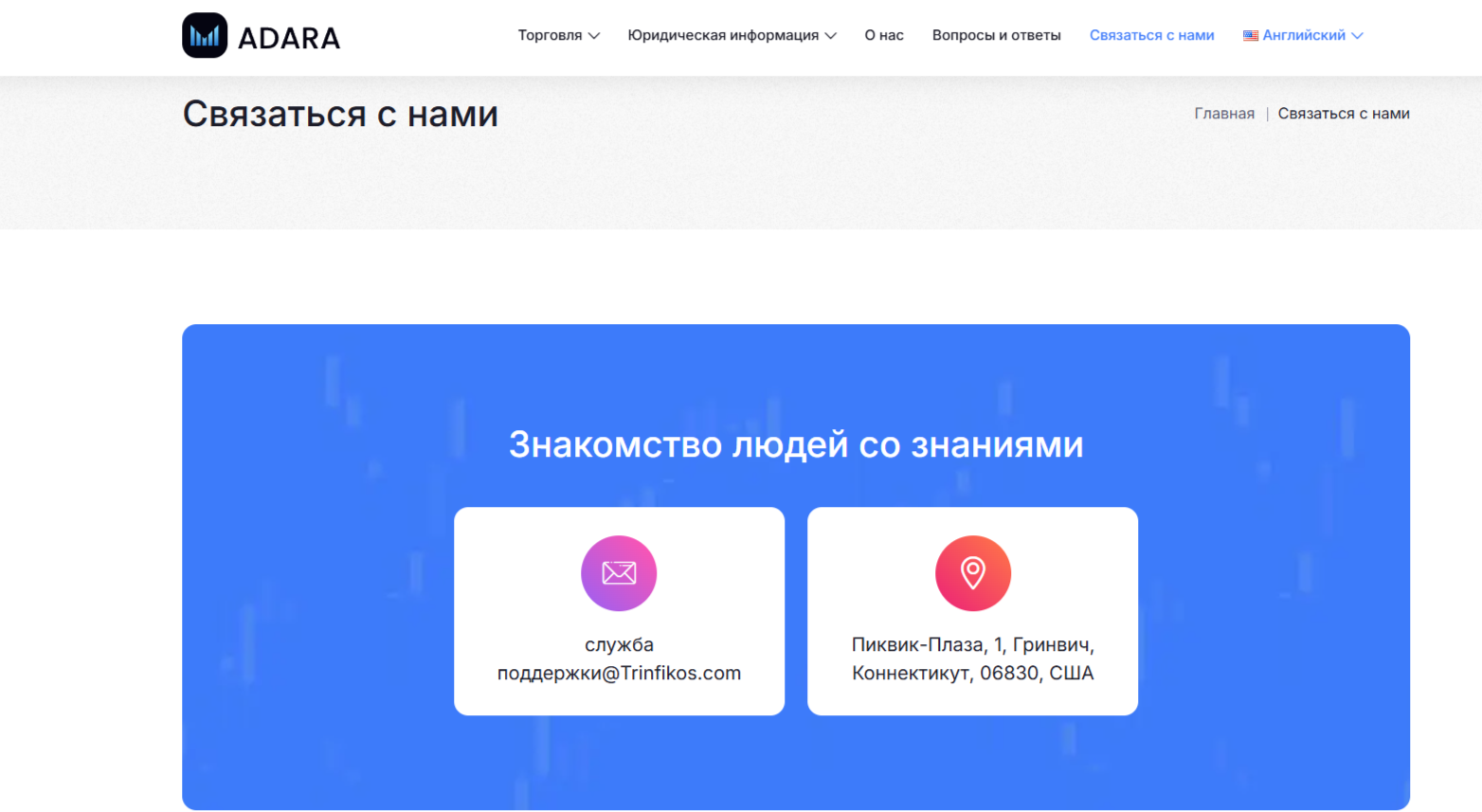The width and height of the screenshot is (1482, 812).
Task: Click the support email address link
Action: (x=618, y=659)
